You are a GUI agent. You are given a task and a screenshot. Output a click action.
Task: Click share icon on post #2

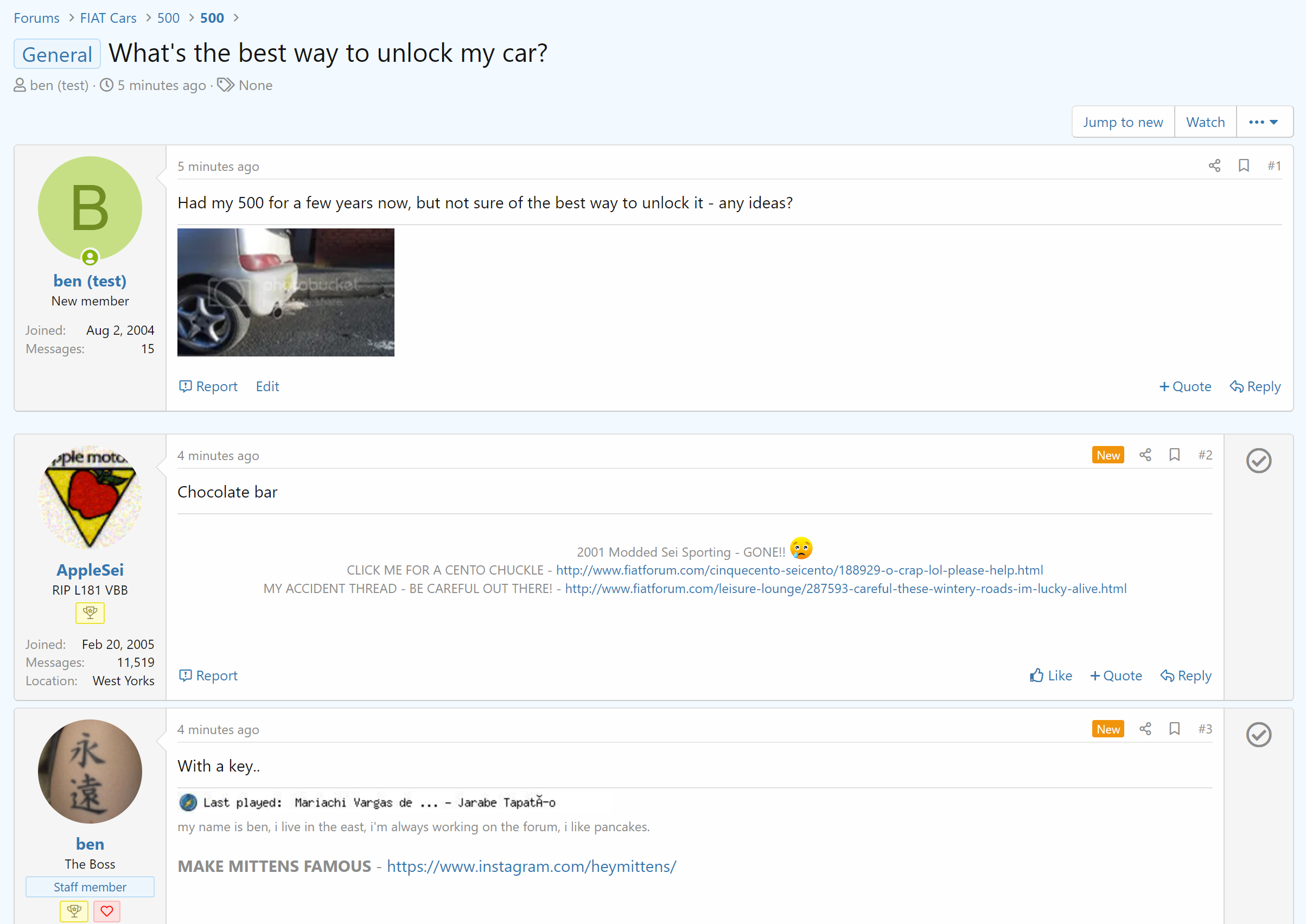pyautogui.click(x=1145, y=455)
